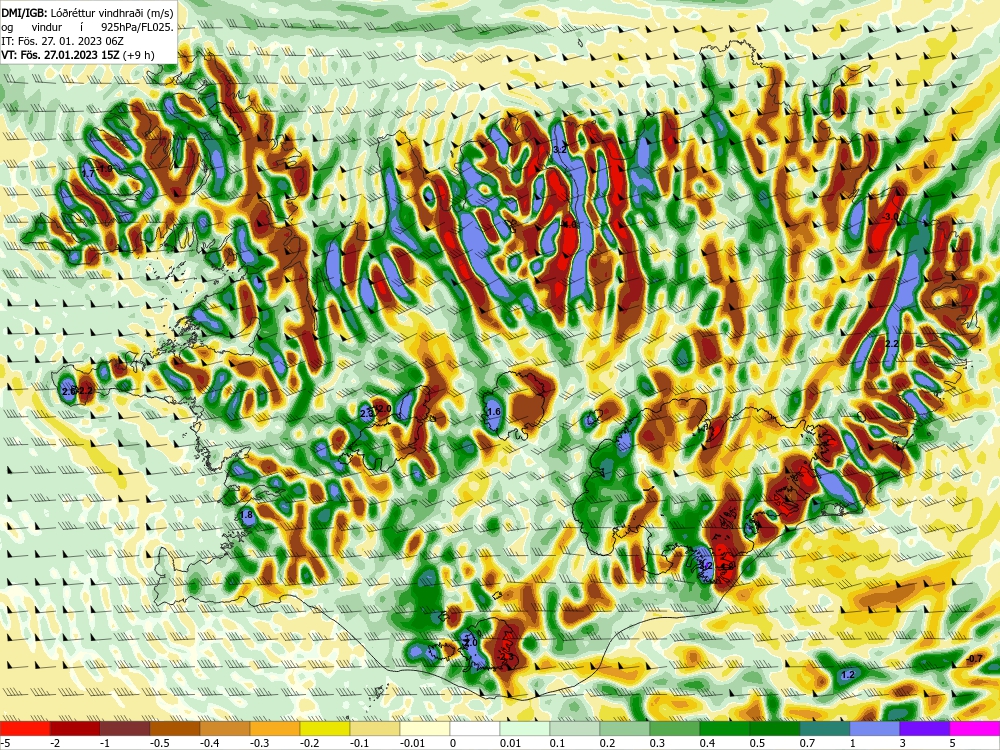The image size is (1000, 750).
Task: Select the '1.7' value label on the map
Action: (89, 173)
